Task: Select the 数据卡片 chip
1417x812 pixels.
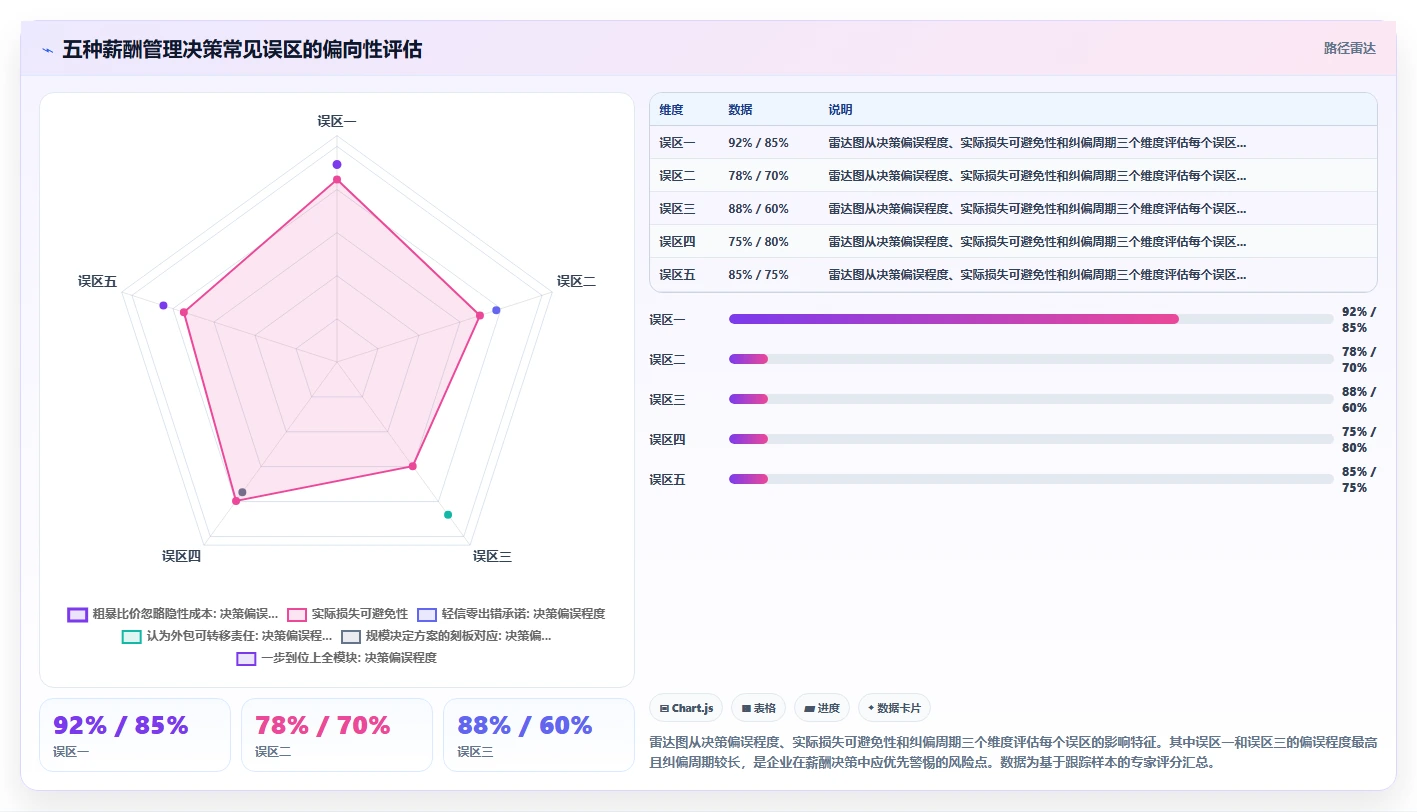Action: coord(894,708)
